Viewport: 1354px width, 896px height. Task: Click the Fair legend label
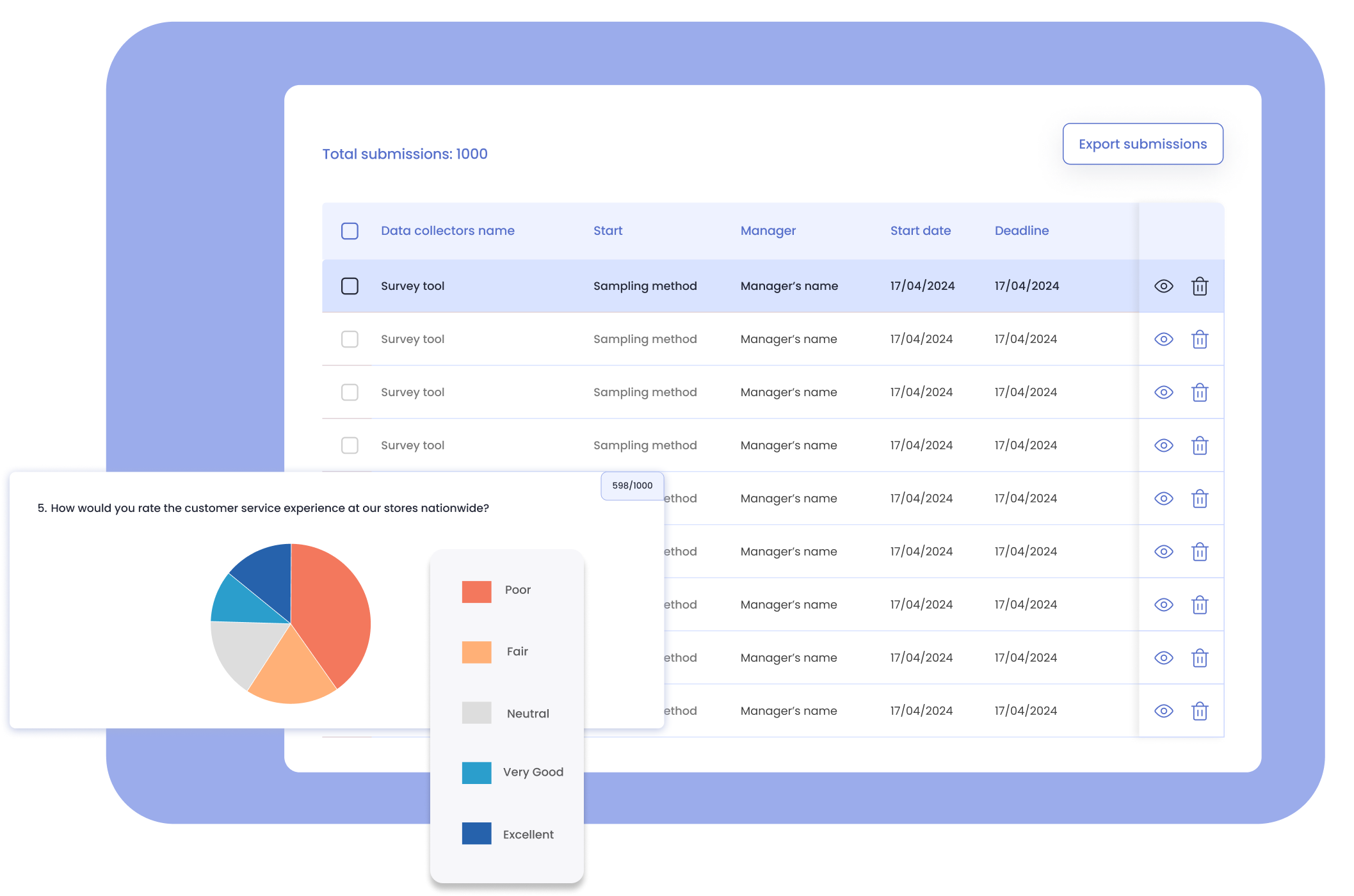click(x=517, y=652)
